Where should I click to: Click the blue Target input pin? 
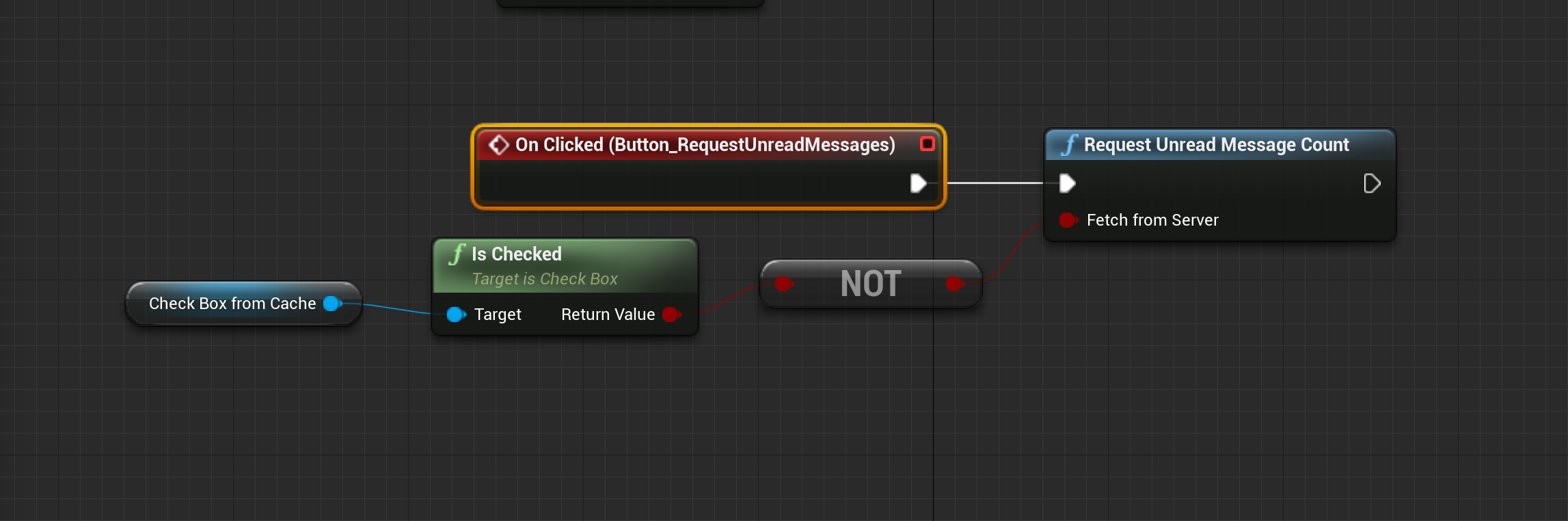455,315
